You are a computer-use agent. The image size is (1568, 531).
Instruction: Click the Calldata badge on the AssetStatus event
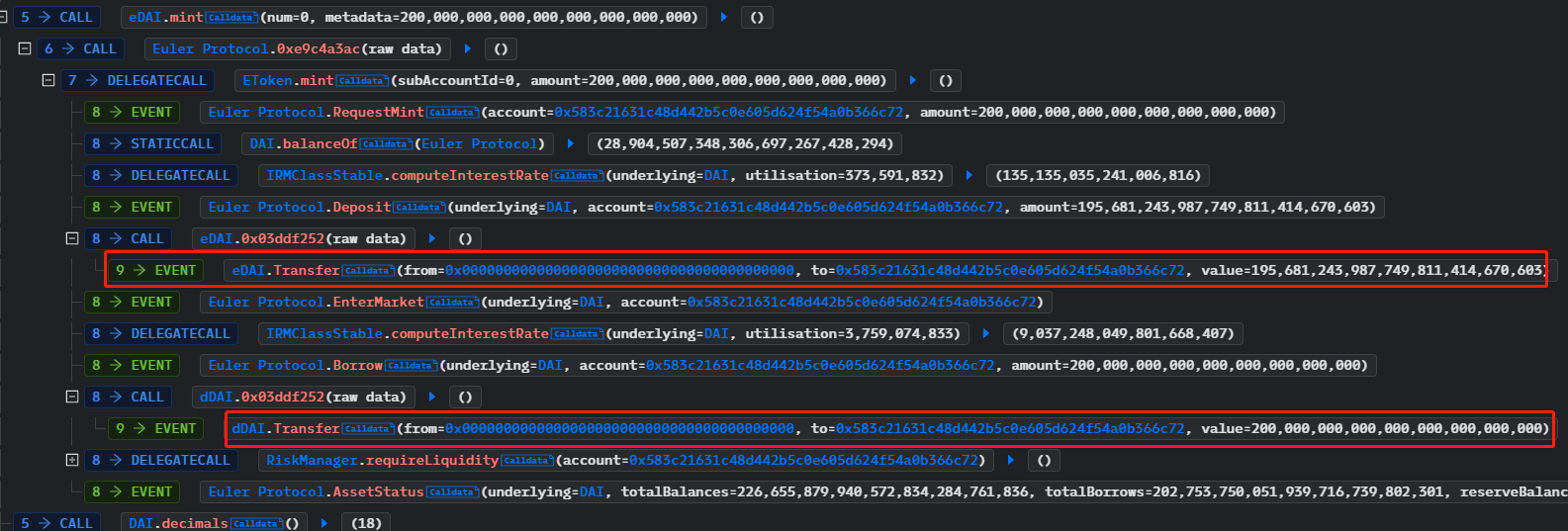pos(452,492)
